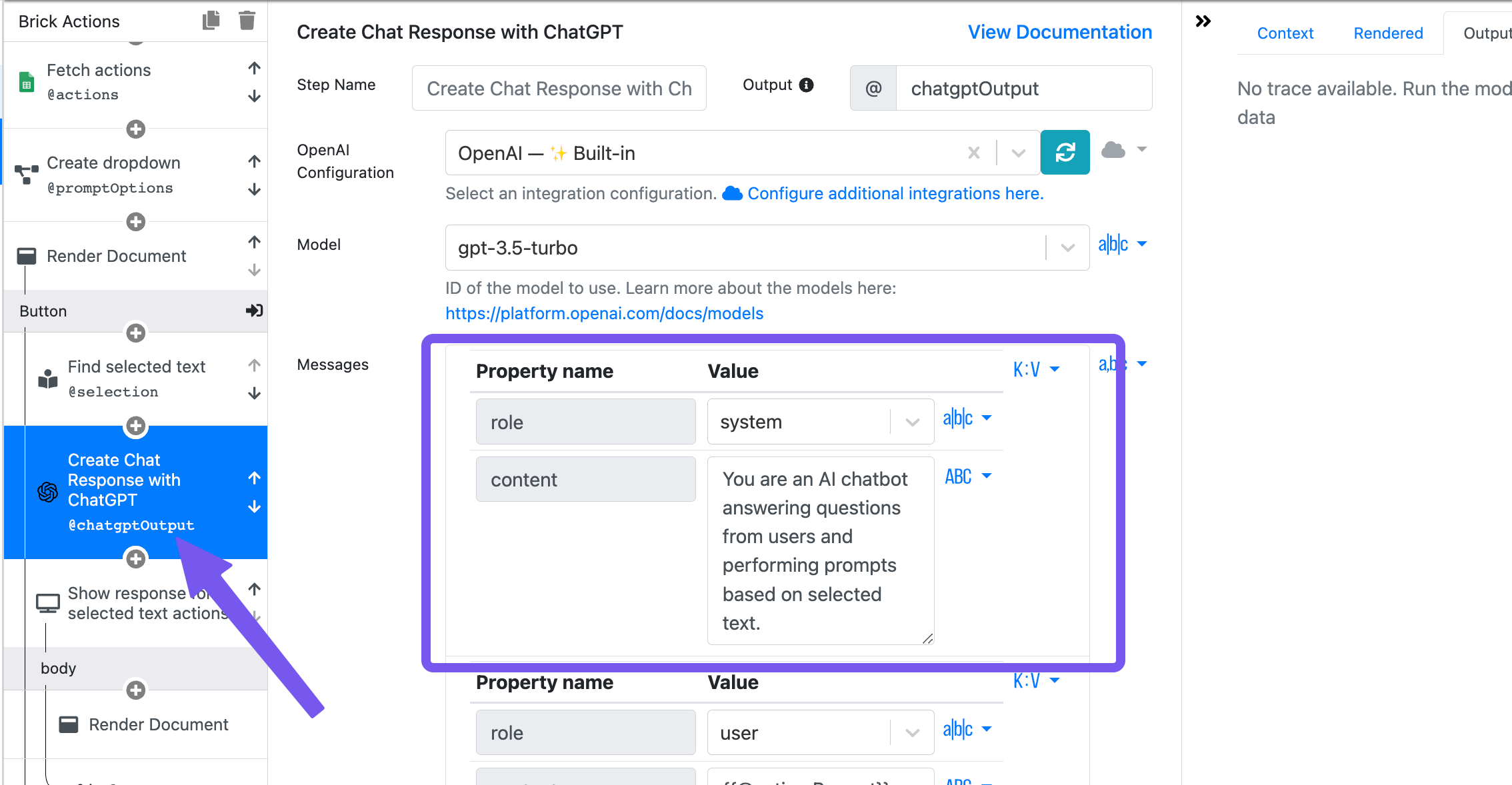Click the copy brick icon
The width and height of the screenshot is (1512, 785).
[x=211, y=21]
